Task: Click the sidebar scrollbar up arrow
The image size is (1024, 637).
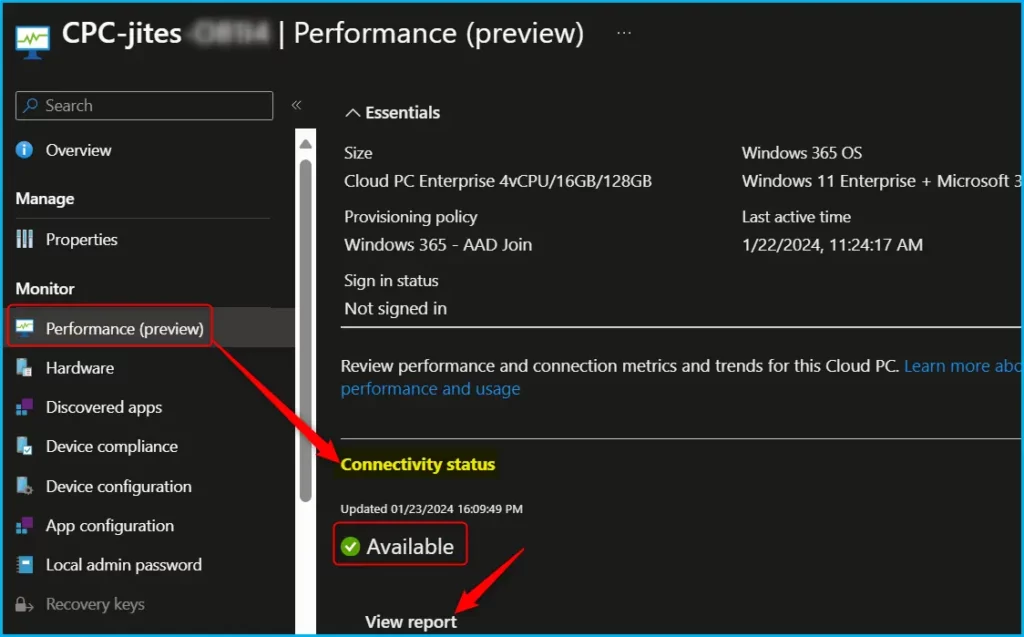Action: click(x=306, y=144)
